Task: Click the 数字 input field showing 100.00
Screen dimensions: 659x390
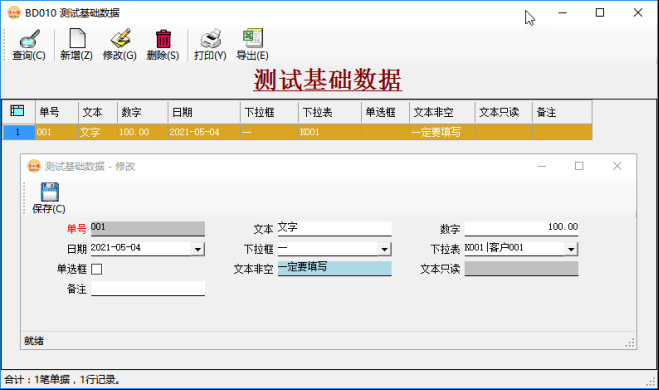Action: 521,228
